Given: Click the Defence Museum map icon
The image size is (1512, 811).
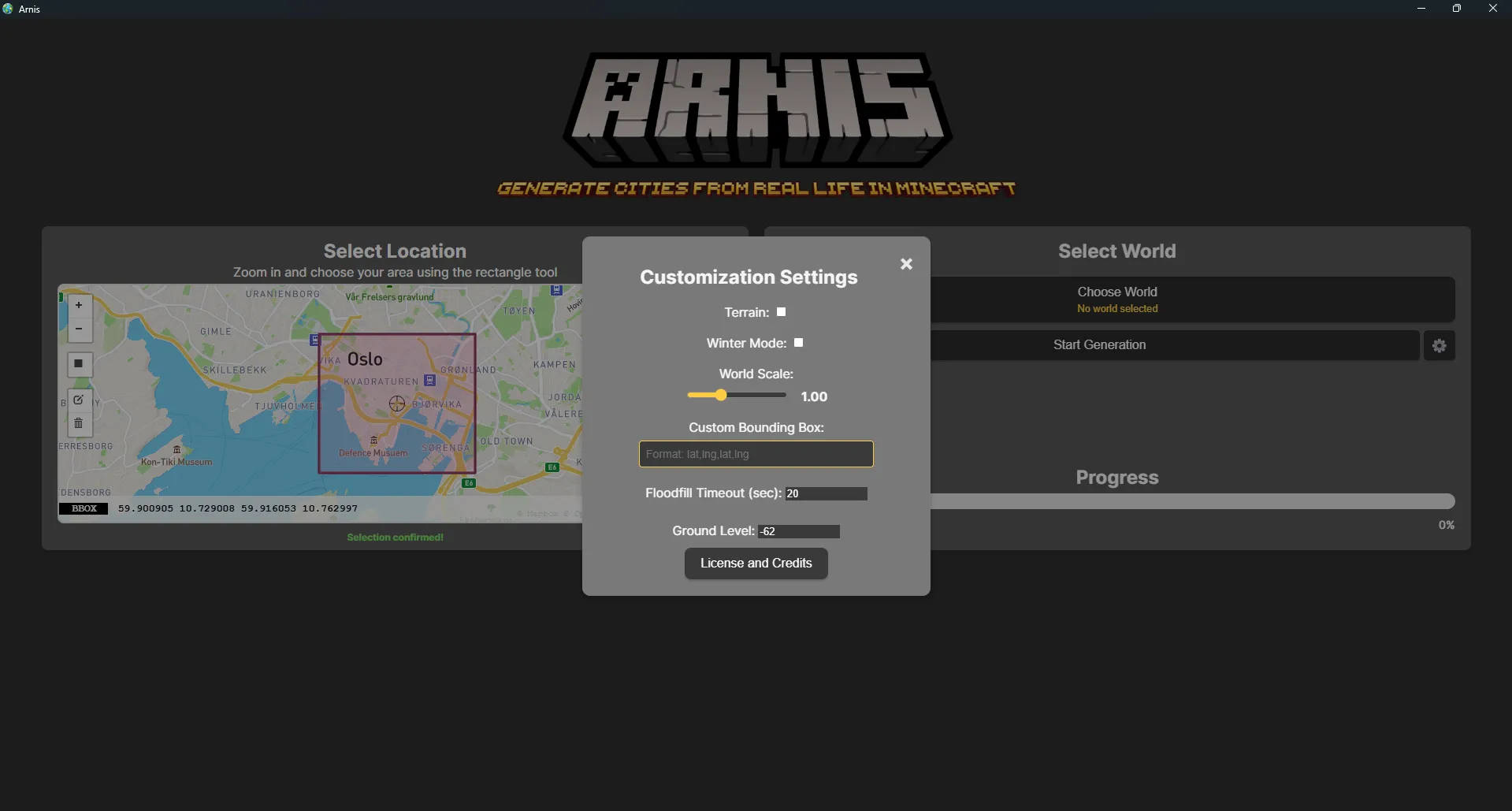Looking at the screenshot, I should (x=373, y=441).
